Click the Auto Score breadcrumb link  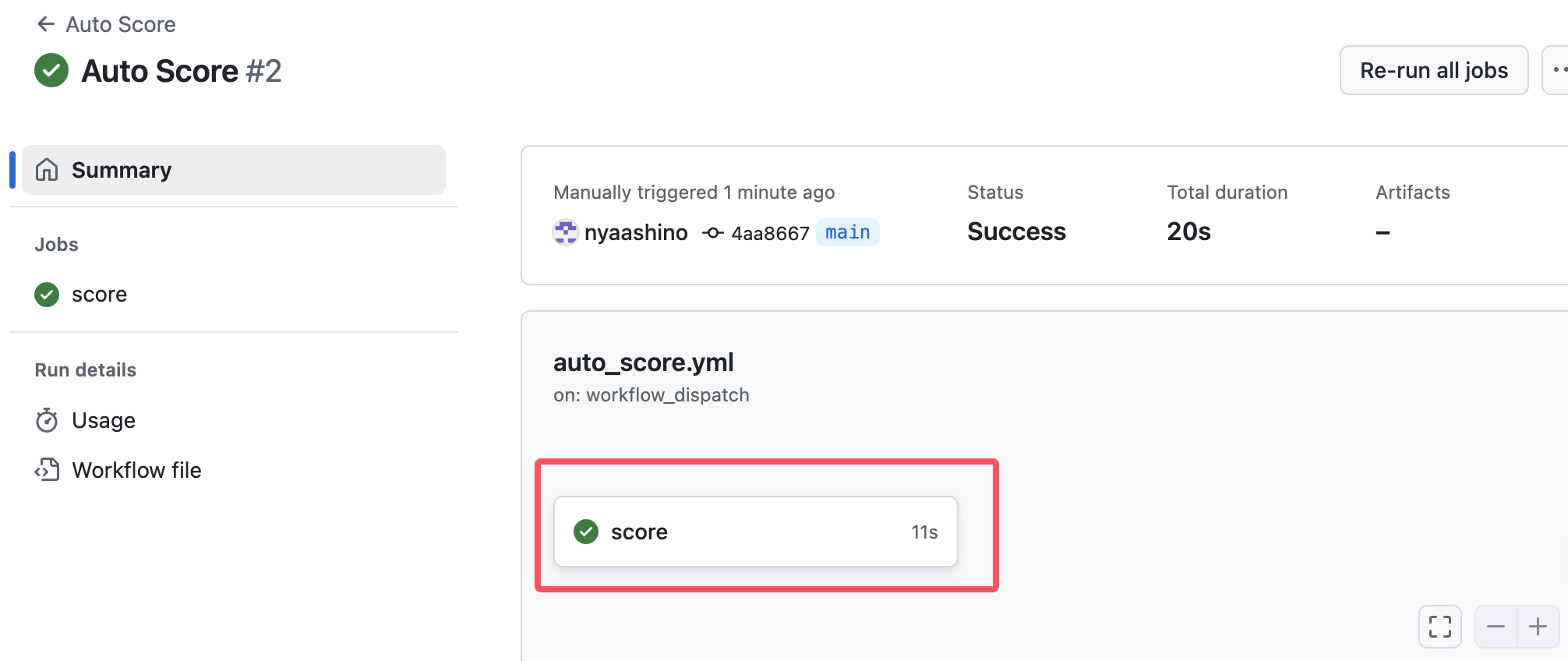[x=121, y=24]
